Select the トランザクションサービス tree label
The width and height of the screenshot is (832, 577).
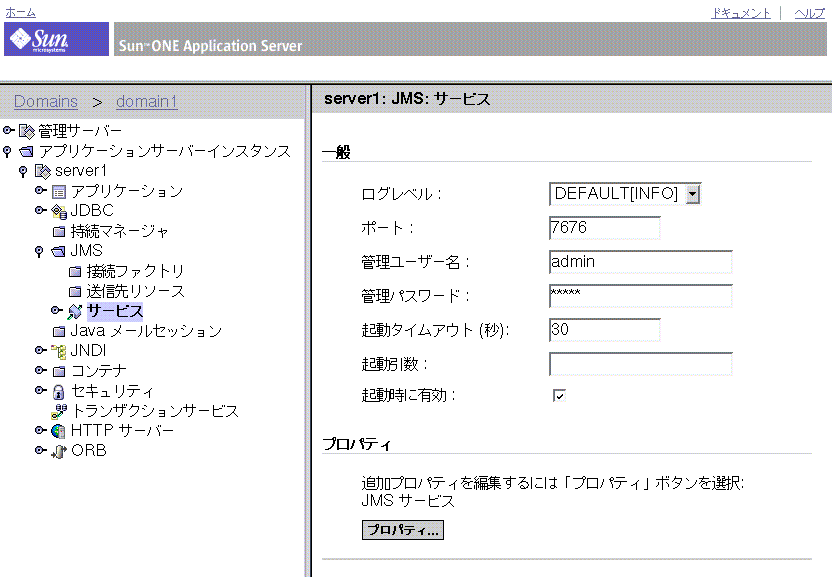click(x=155, y=411)
